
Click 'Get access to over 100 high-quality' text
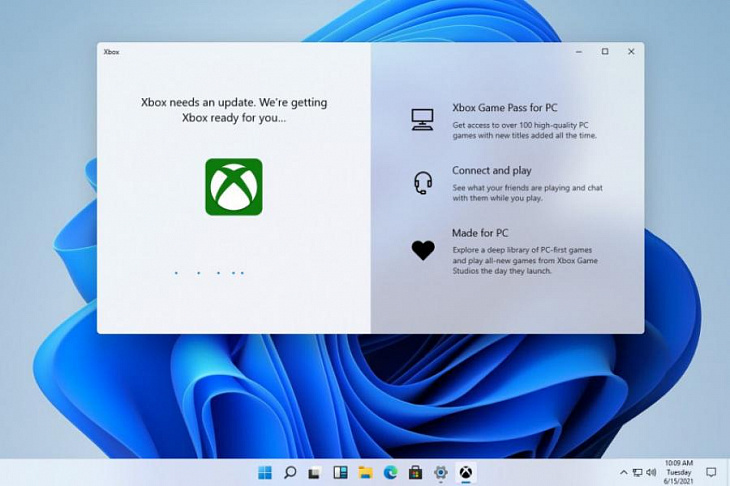(x=524, y=130)
